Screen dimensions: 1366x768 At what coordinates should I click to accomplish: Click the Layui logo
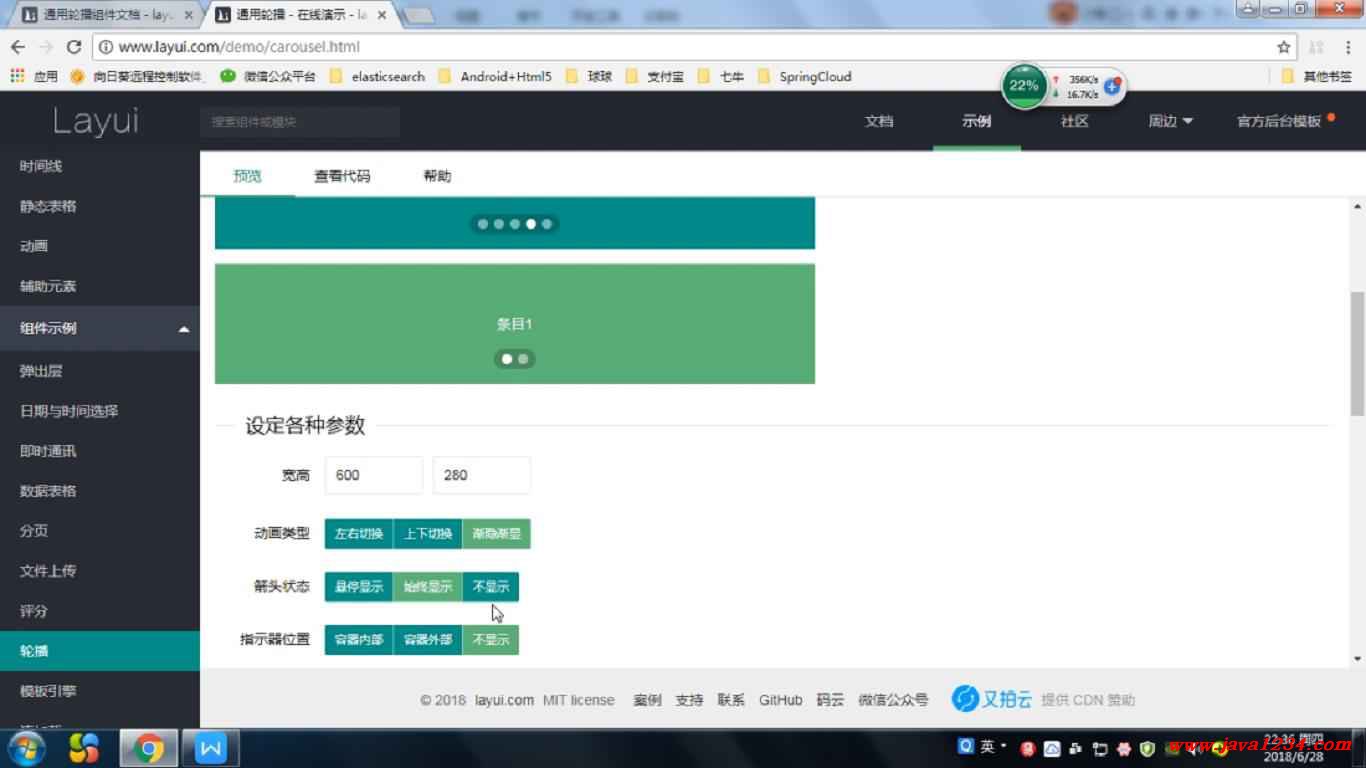pyautogui.click(x=96, y=121)
